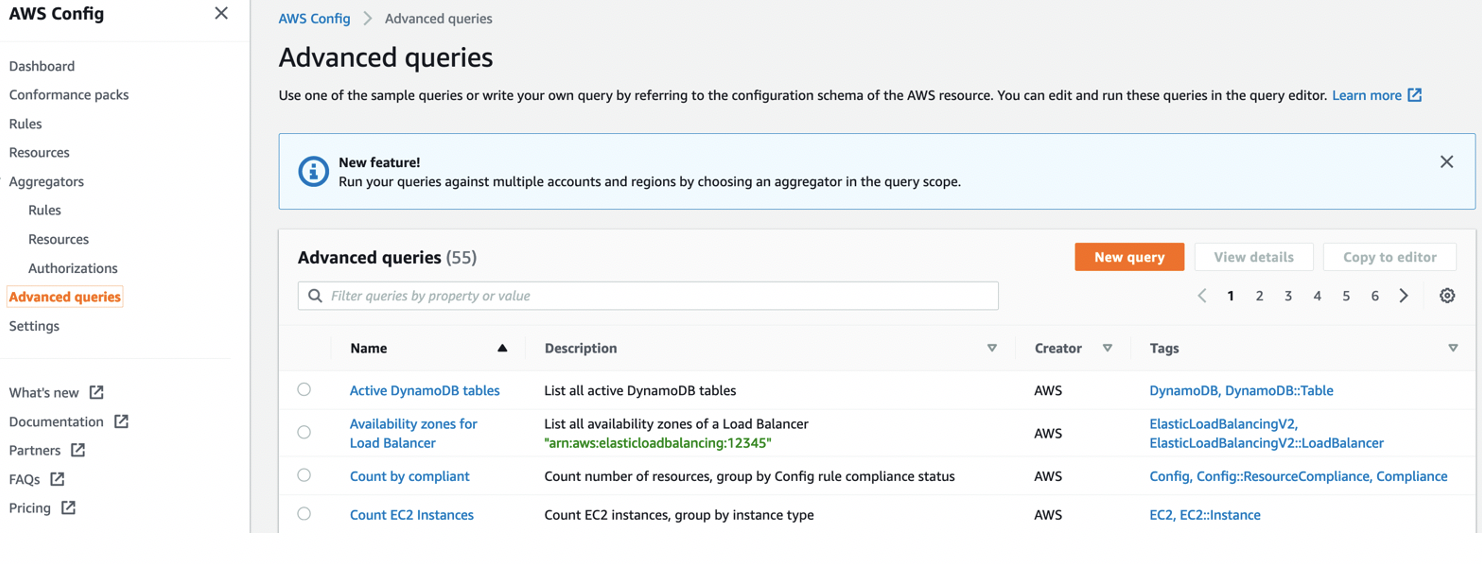Click the arn:aws:elasticloadbalancing:12345 text

(x=658, y=443)
